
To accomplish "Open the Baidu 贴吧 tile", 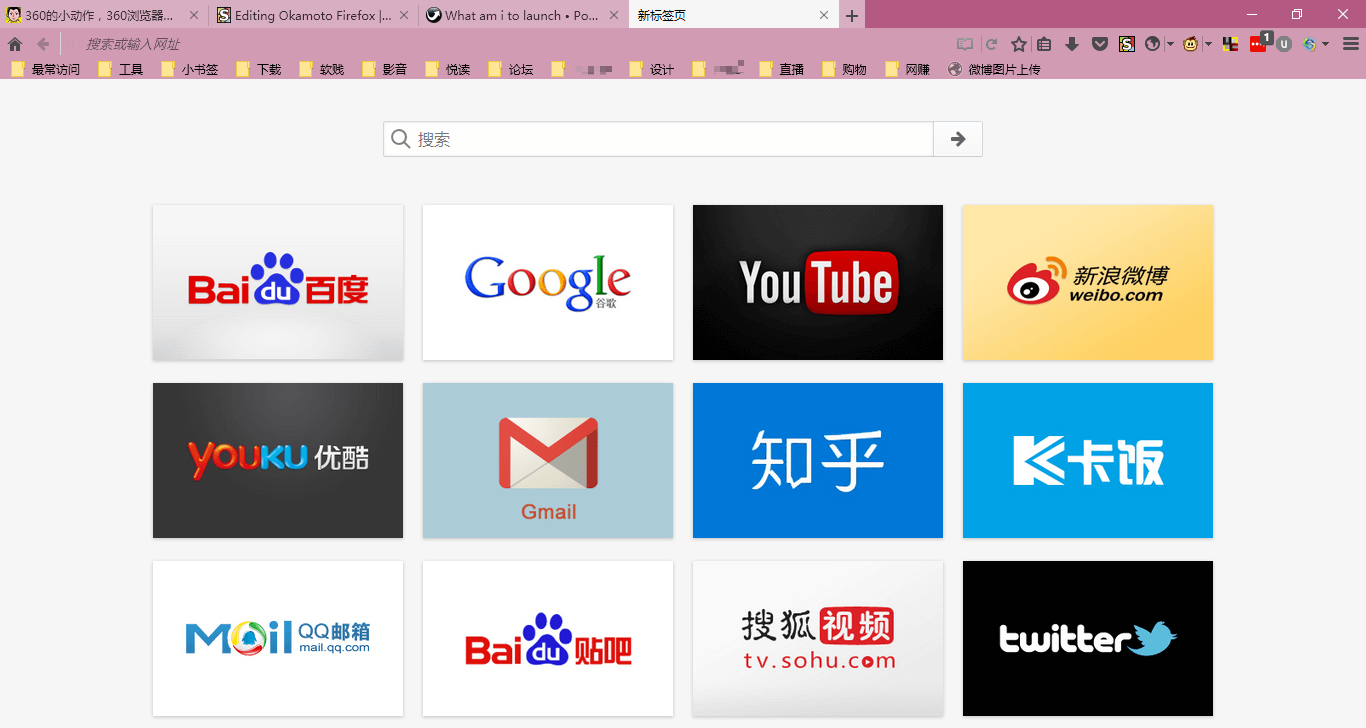I will [x=548, y=638].
